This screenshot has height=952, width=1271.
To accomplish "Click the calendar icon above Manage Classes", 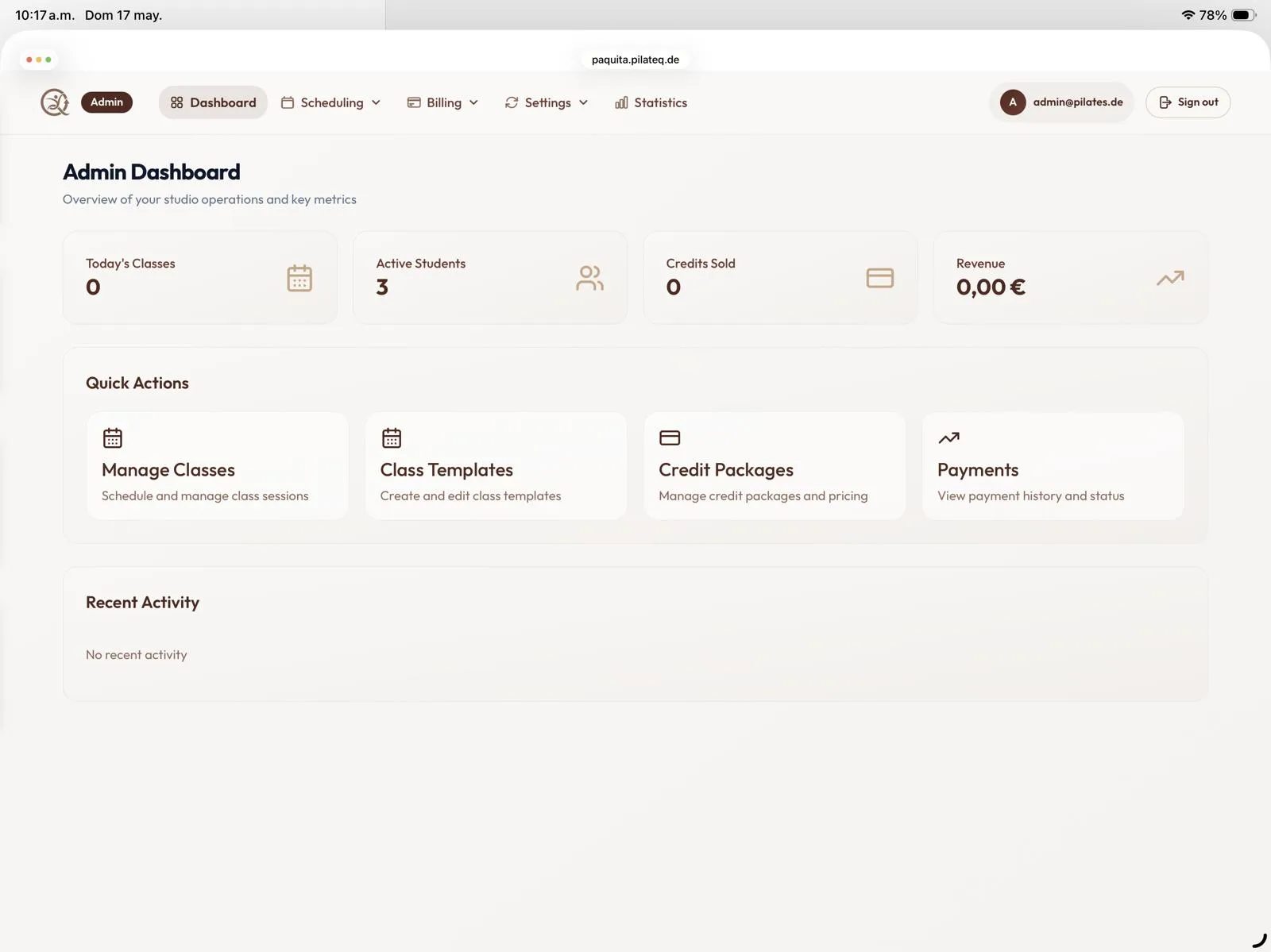I will tap(113, 437).
